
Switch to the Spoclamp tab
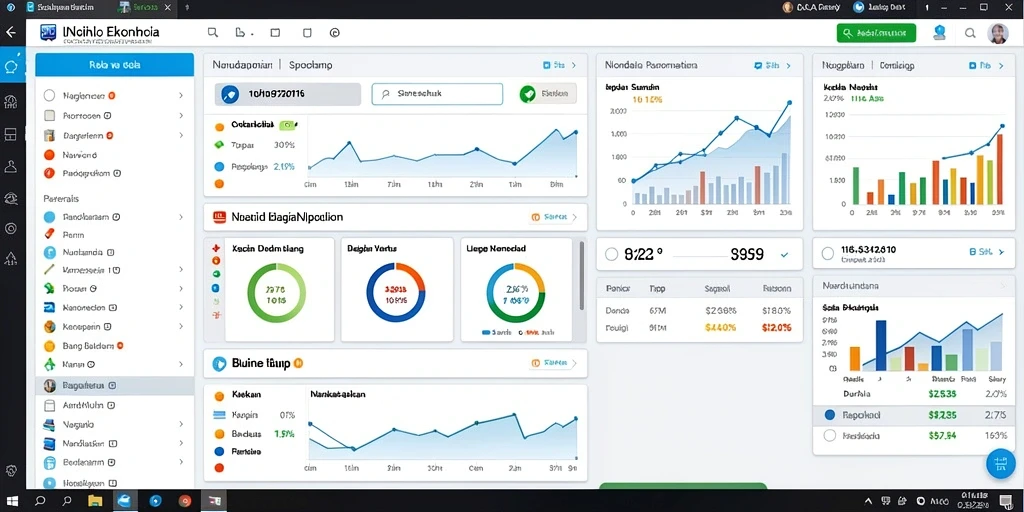tap(311, 65)
